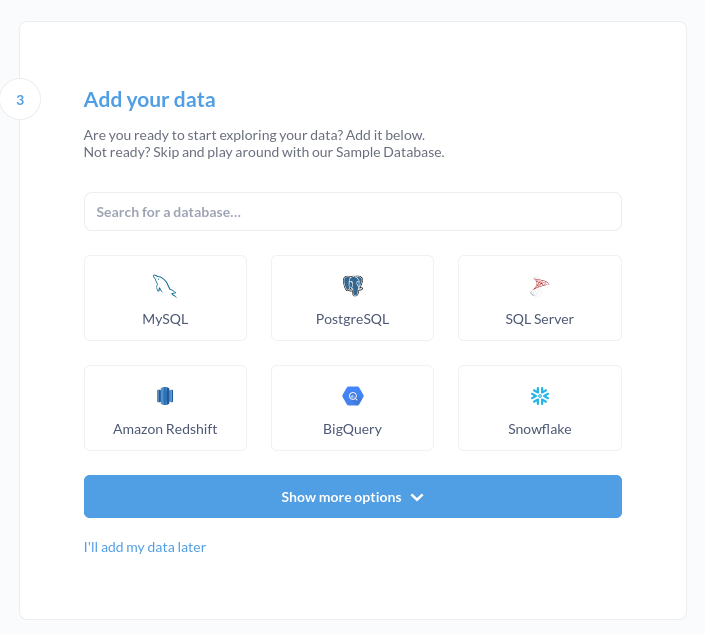Click the step 3 circle indicator
The image size is (705, 635).
click(20, 99)
